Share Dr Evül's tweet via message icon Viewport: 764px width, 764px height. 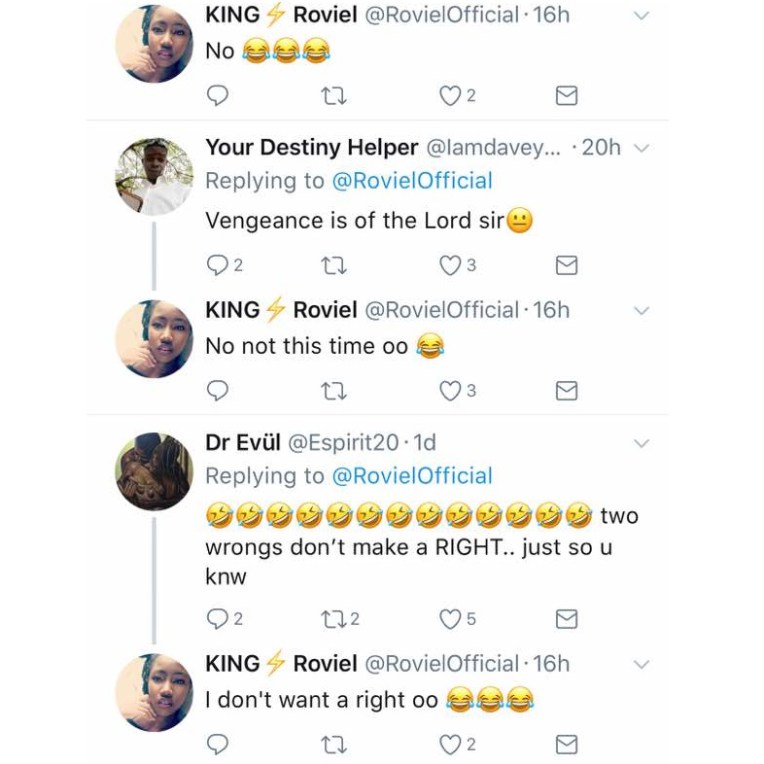(x=566, y=619)
